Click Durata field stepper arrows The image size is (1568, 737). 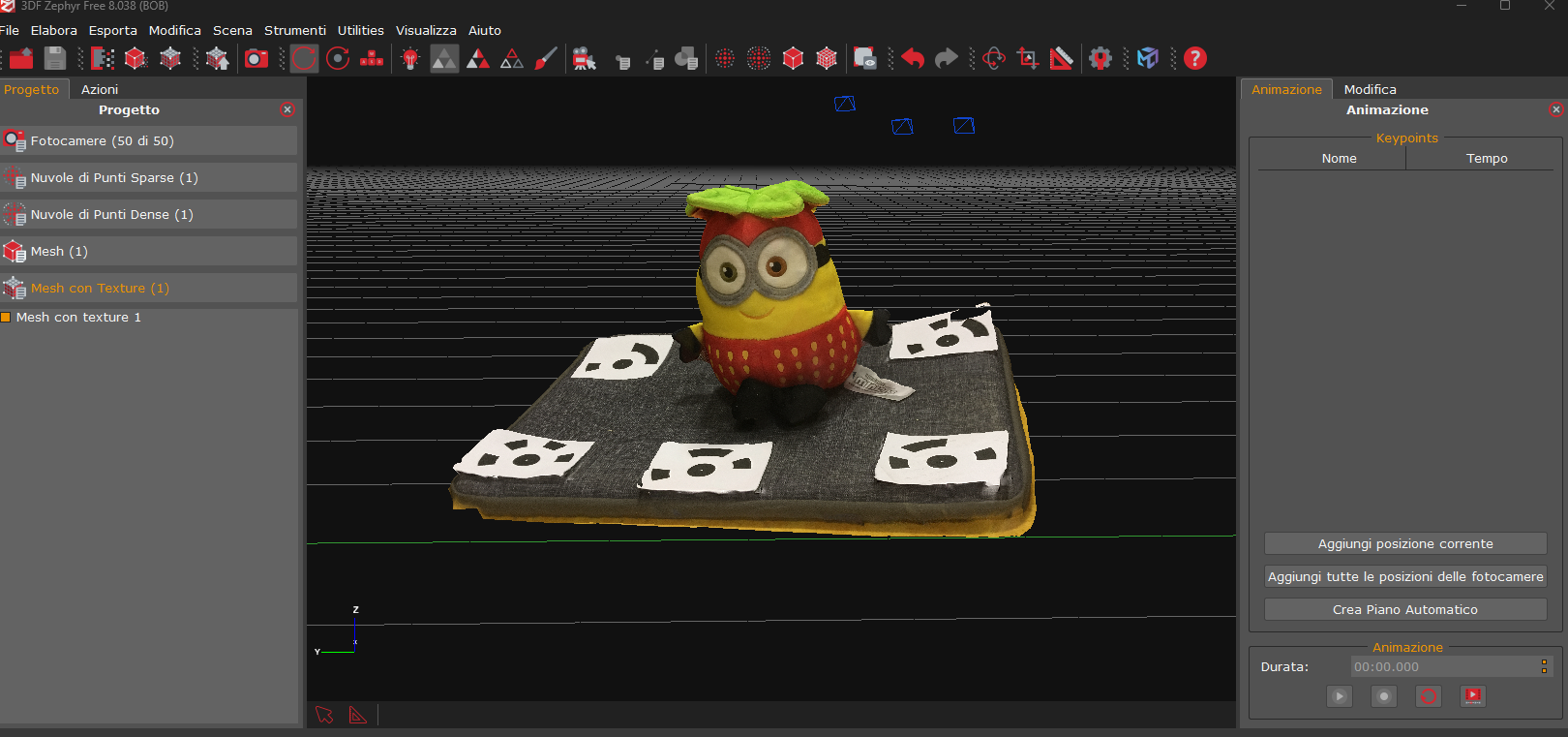tap(1544, 666)
